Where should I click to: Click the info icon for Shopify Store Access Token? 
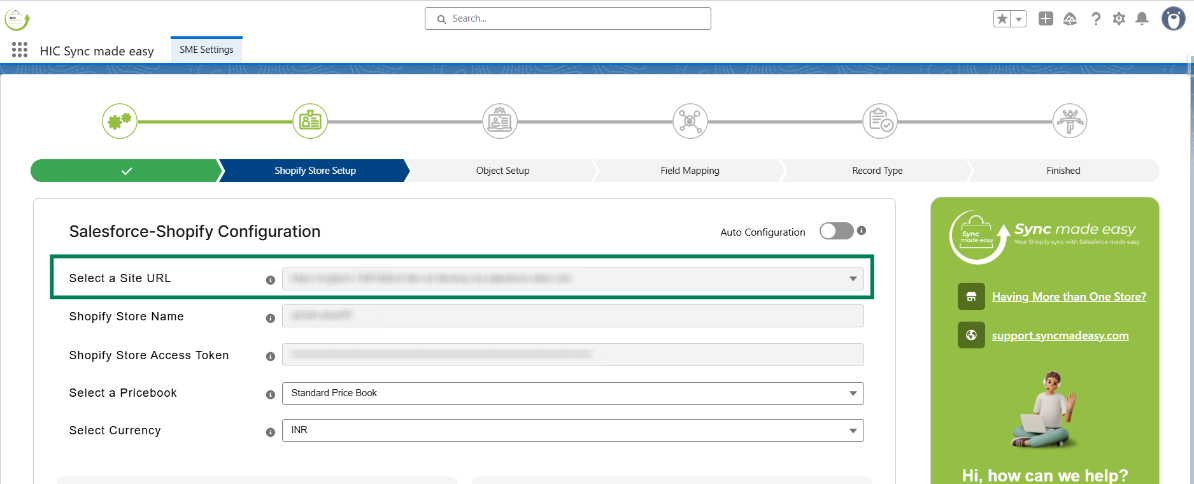click(x=270, y=356)
